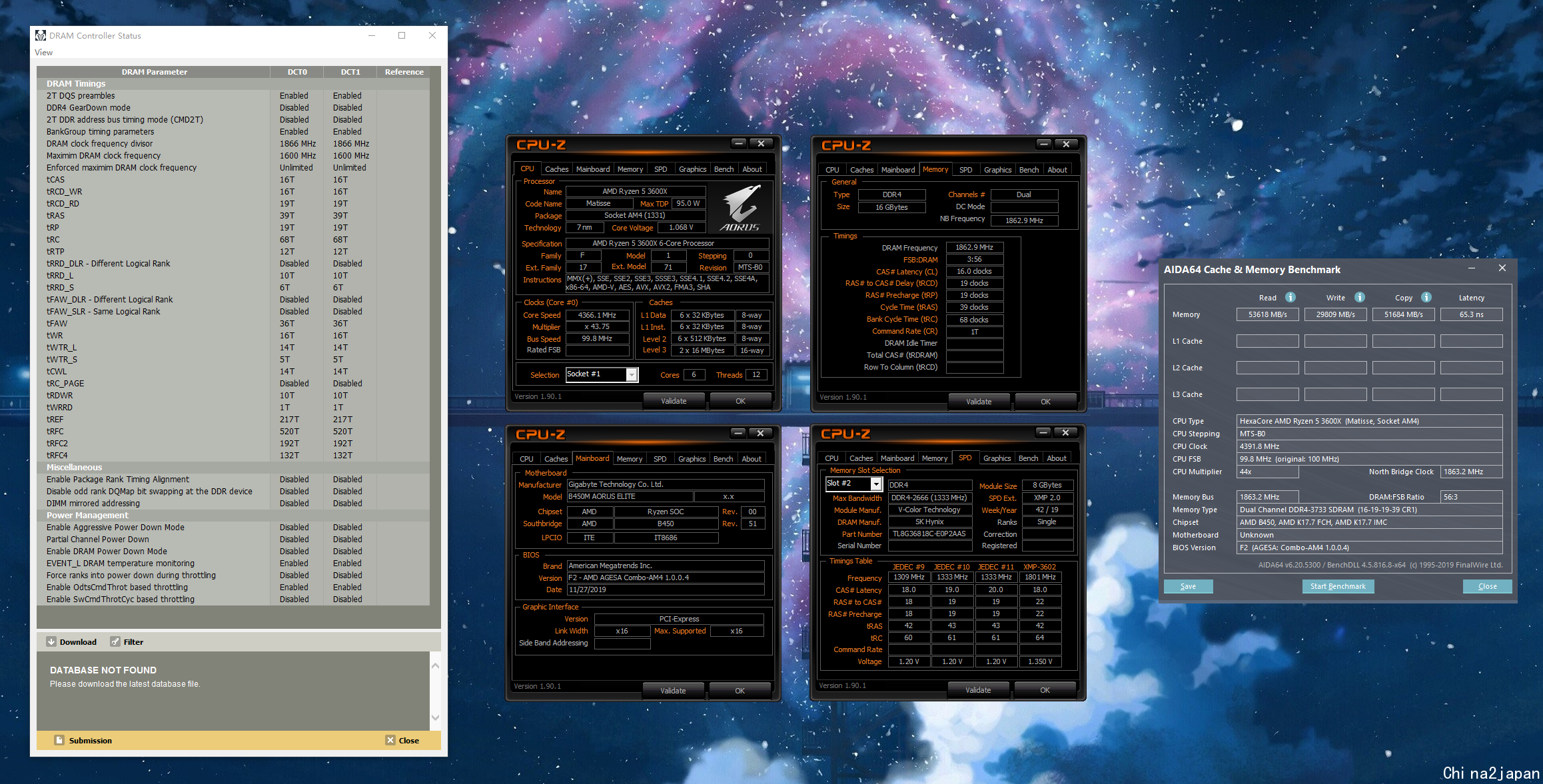This screenshot has height=784, width=1543.
Task: Click the DRAM Parameter column header
Action: coord(154,72)
